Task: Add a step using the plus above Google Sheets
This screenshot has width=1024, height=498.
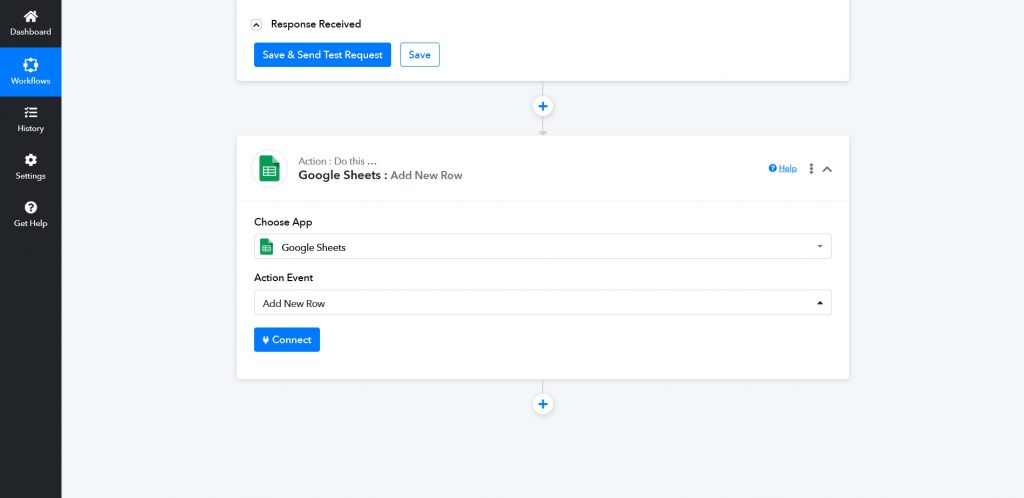Action: point(543,106)
